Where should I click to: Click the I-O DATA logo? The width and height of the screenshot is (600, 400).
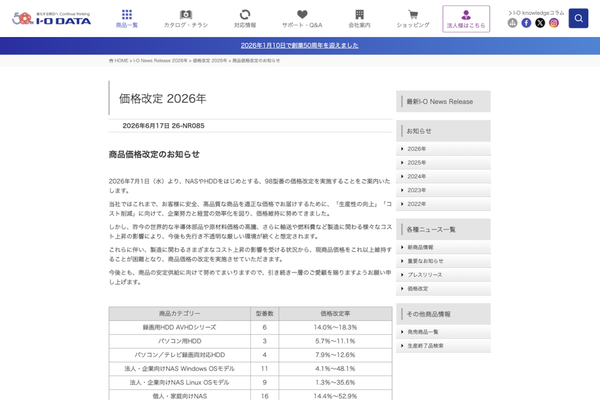(x=52, y=18)
